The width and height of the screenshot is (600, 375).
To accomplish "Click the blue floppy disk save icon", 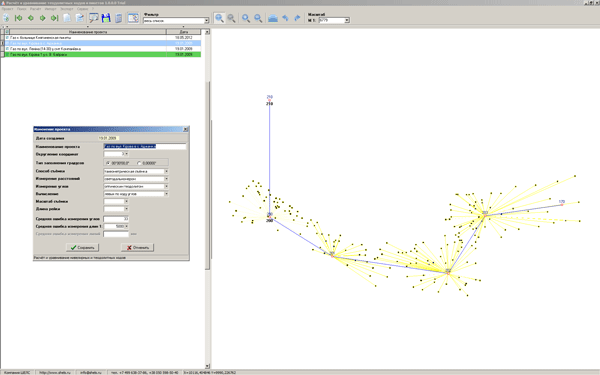I will tap(106, 18).
